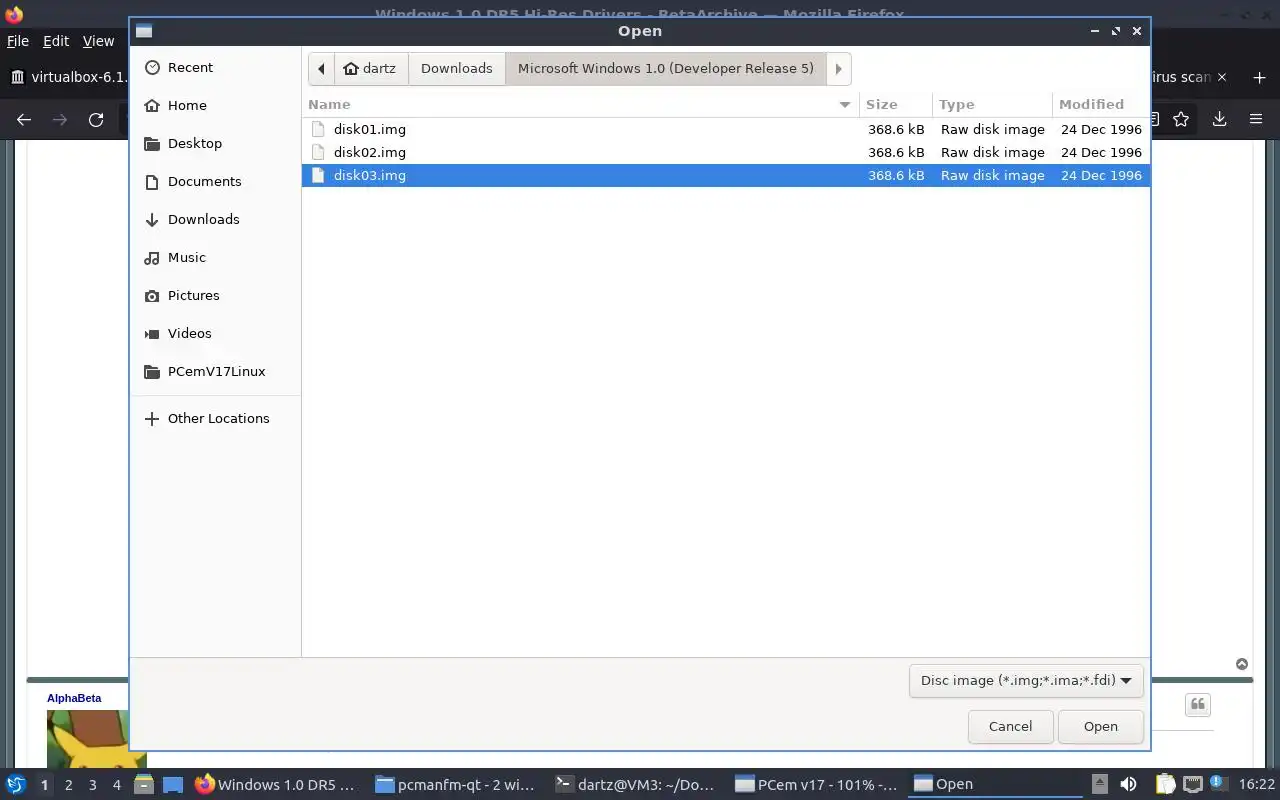The width and height of the screenshot is (1280, 800).
Task: Open the Disc image file filter dropdown
Action: [1025, 680]
